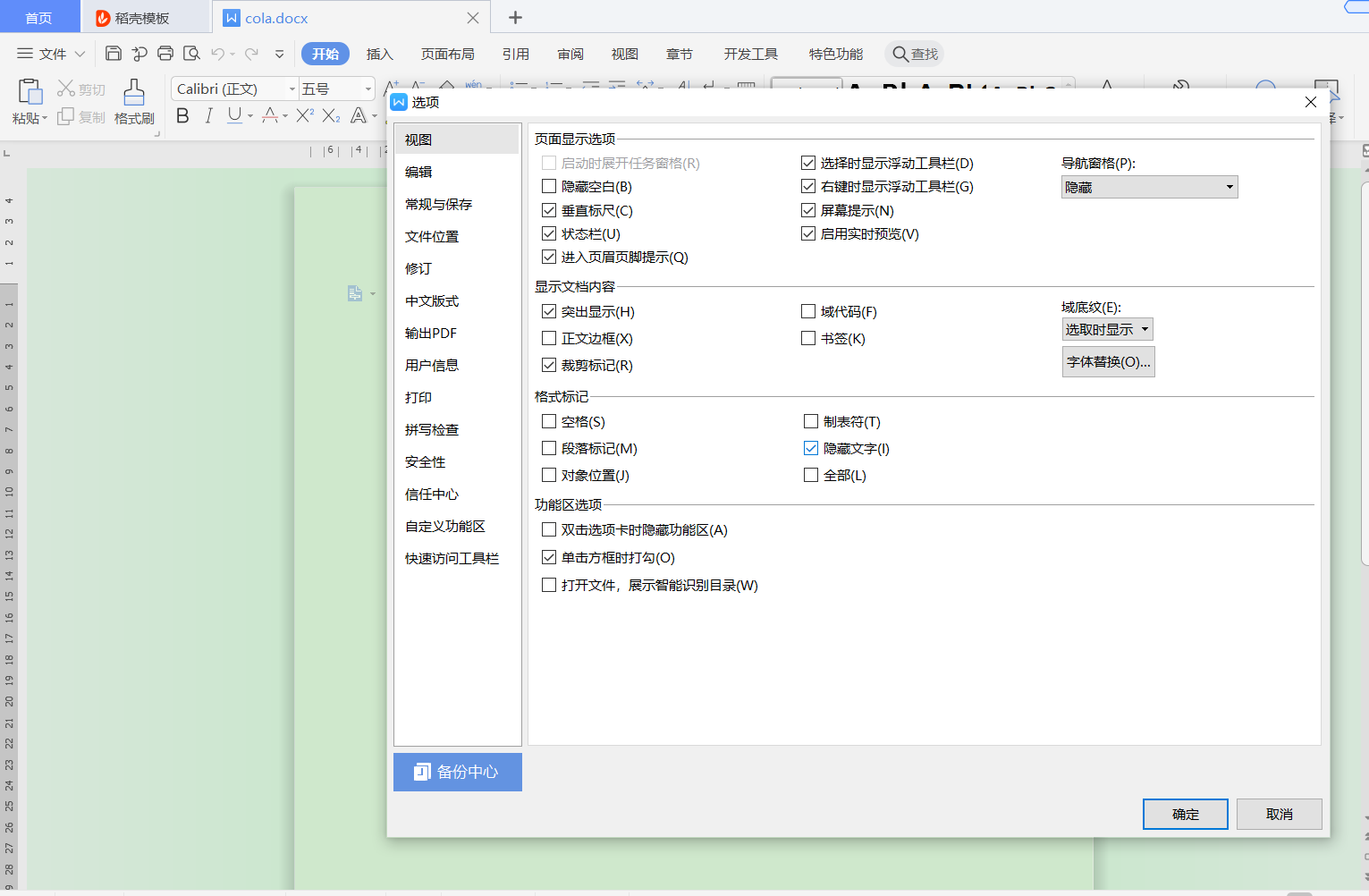Screen dimensions: 1369x896
Task: Apply superscript formatting (X²)
Action: click(x=305, y=116)
